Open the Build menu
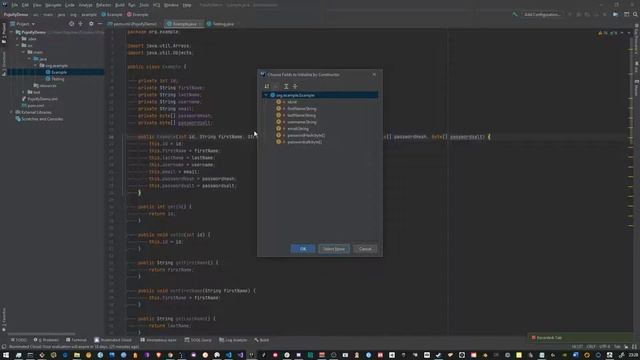Image resolution: width=640 pixels, height=360 pixels. click(120, 5)
